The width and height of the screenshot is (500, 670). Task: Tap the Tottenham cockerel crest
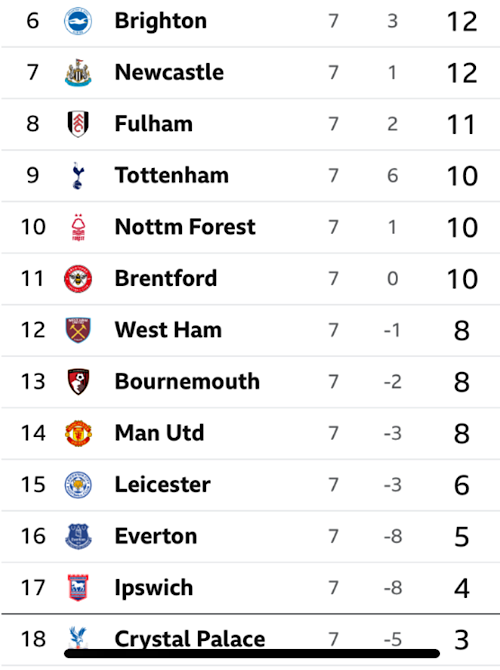[78, 176]
